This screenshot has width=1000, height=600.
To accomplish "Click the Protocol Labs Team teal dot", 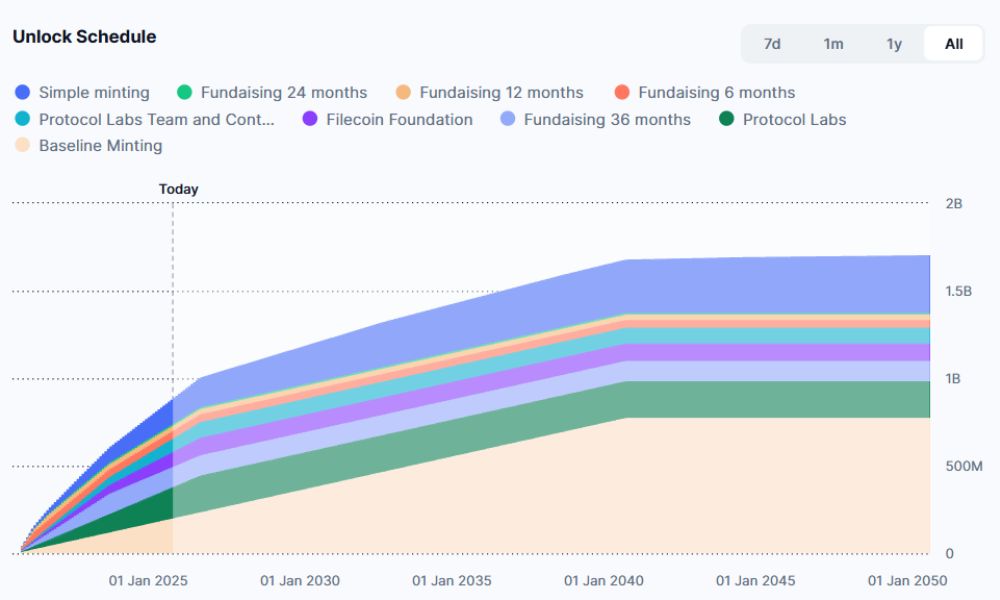I will (x=22, y=120).
